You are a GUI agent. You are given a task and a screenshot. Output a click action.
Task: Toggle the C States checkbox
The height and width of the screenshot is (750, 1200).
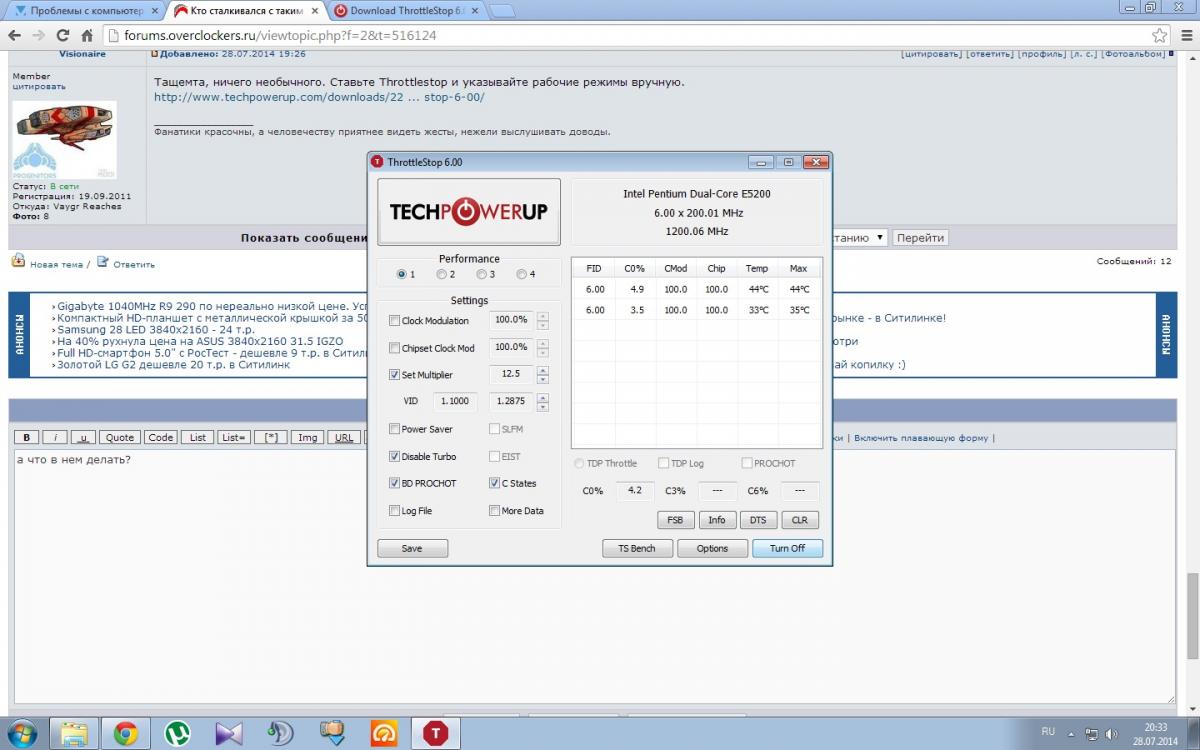coord(494,483)
